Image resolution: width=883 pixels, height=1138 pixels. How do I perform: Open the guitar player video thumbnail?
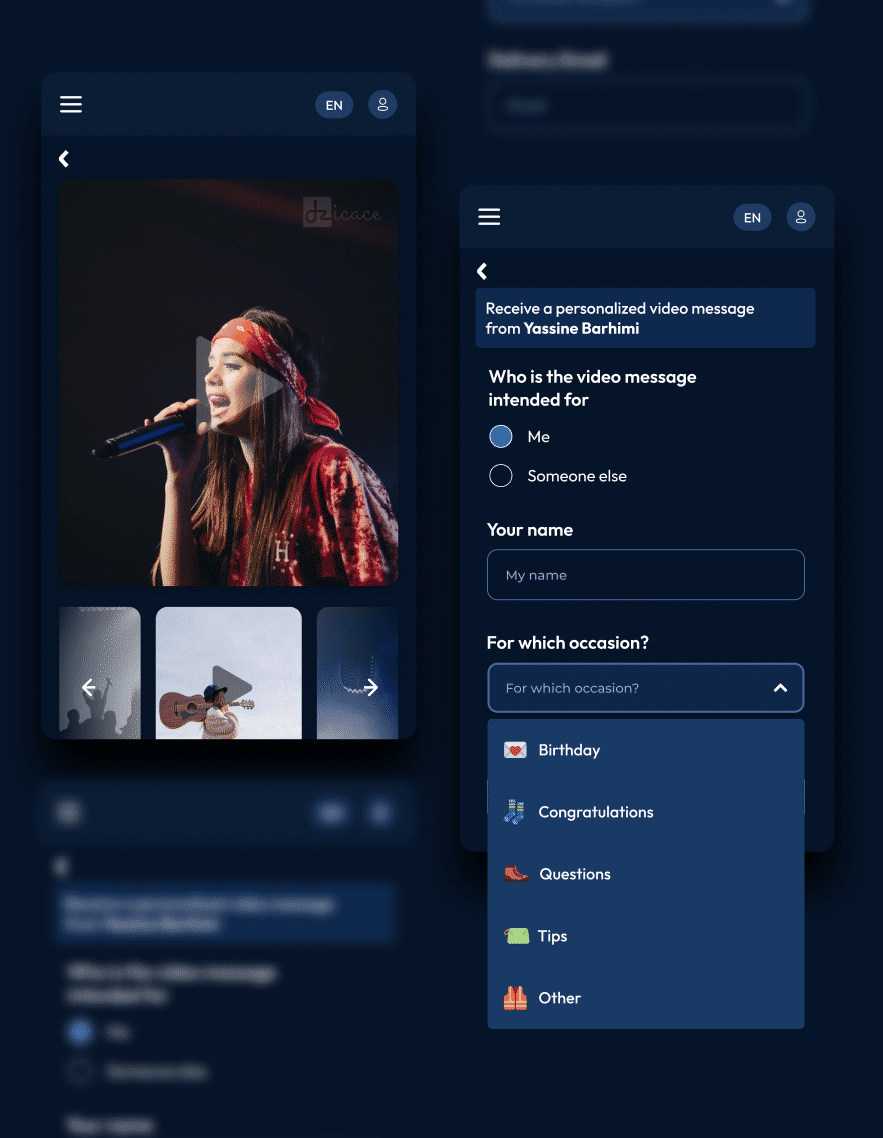click(x=229, y=673)
